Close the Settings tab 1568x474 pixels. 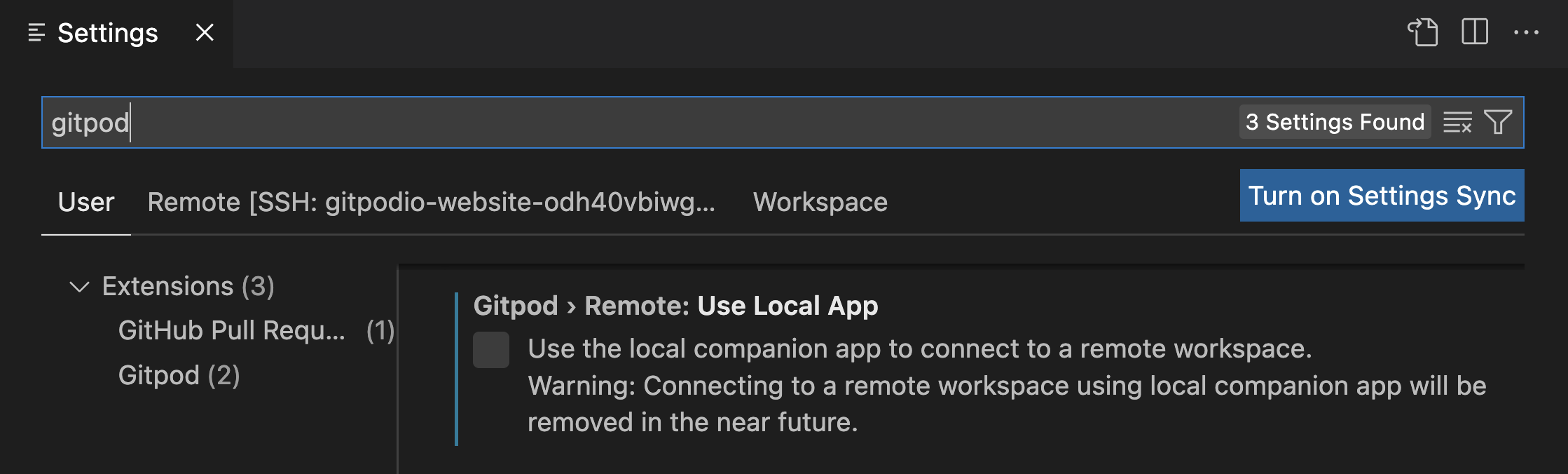(x=203, y=32)
